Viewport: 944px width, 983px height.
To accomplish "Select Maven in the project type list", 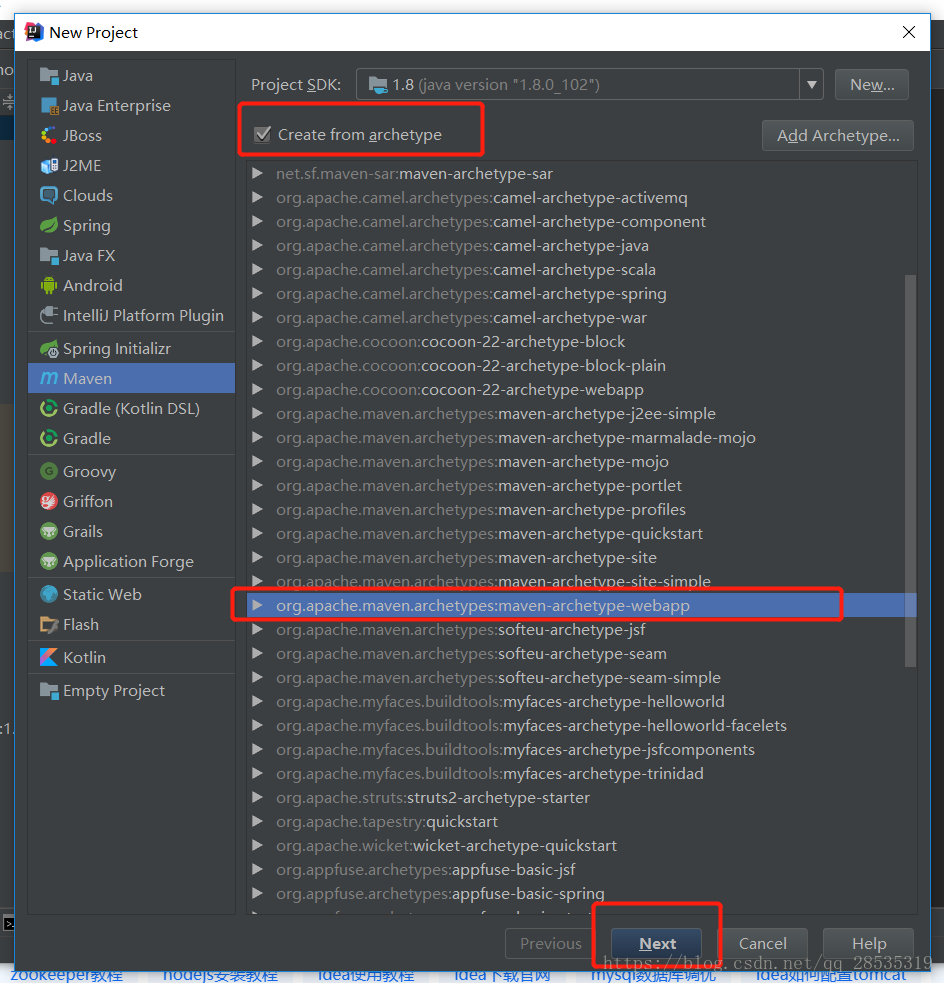I will tap(132, 379).
